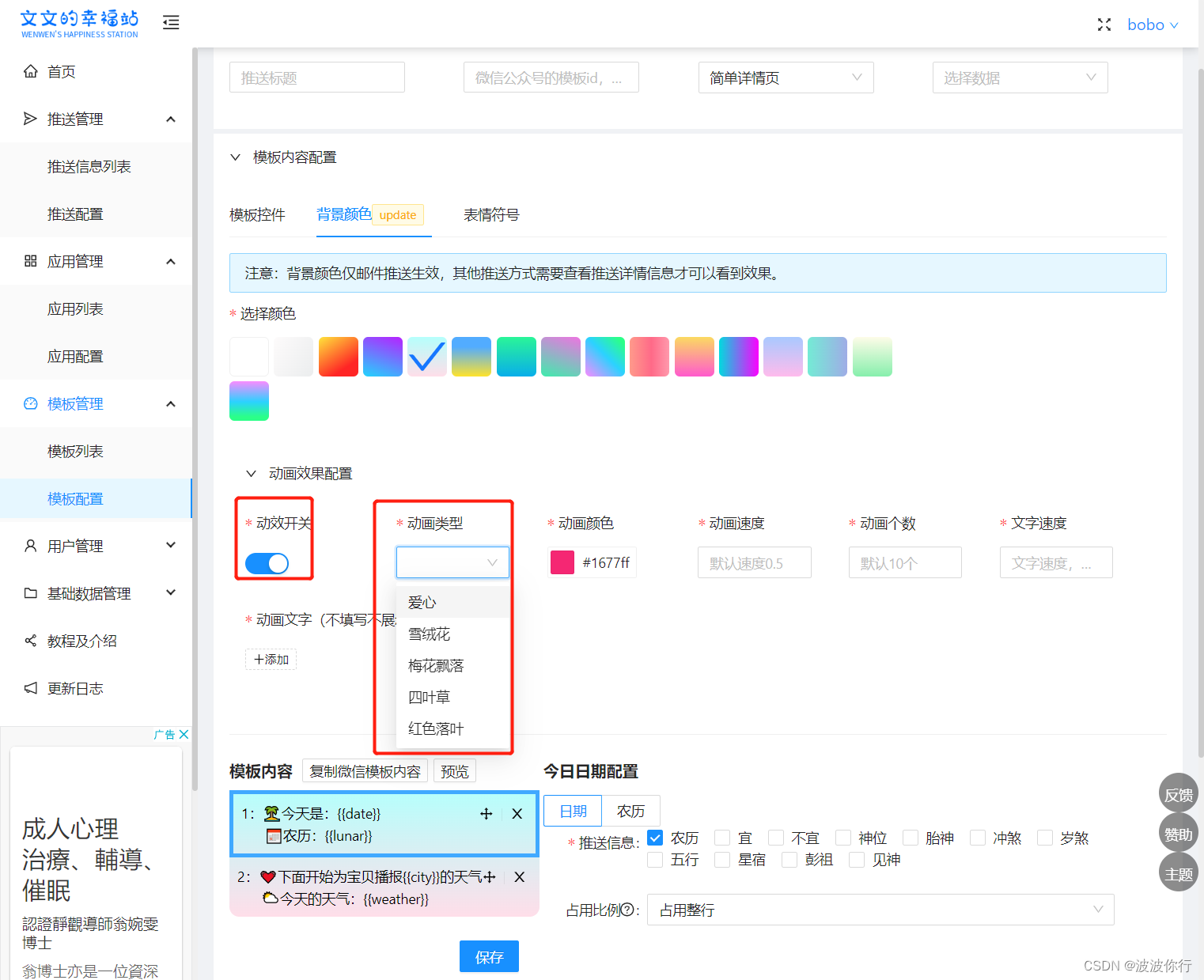Choose 梅花飘落 animation type
Viewport: 1204px width, 980px height.
(452, 665)
